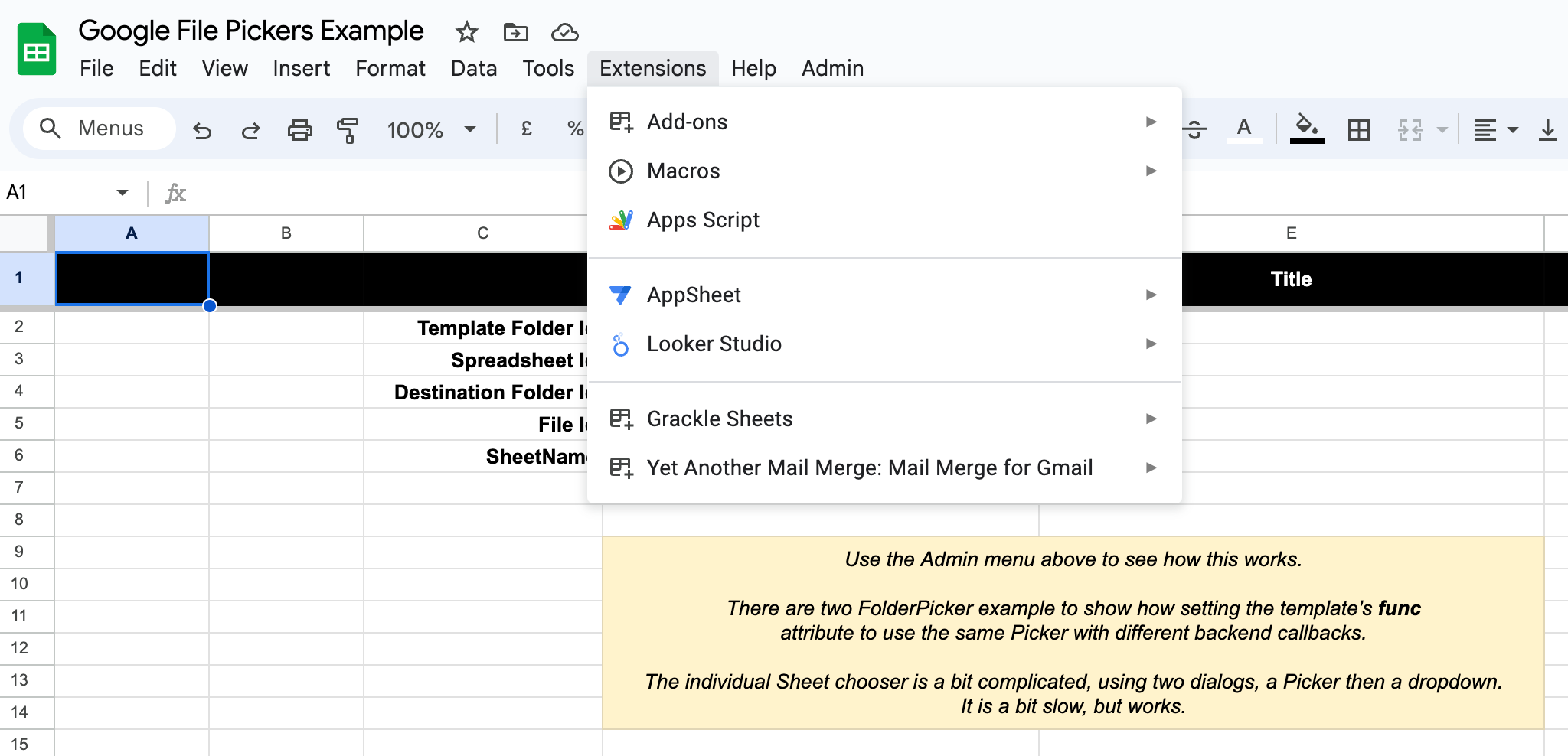Click the undo arrow icon
This screenshot has height=756, width=1568.
point(202,130)
